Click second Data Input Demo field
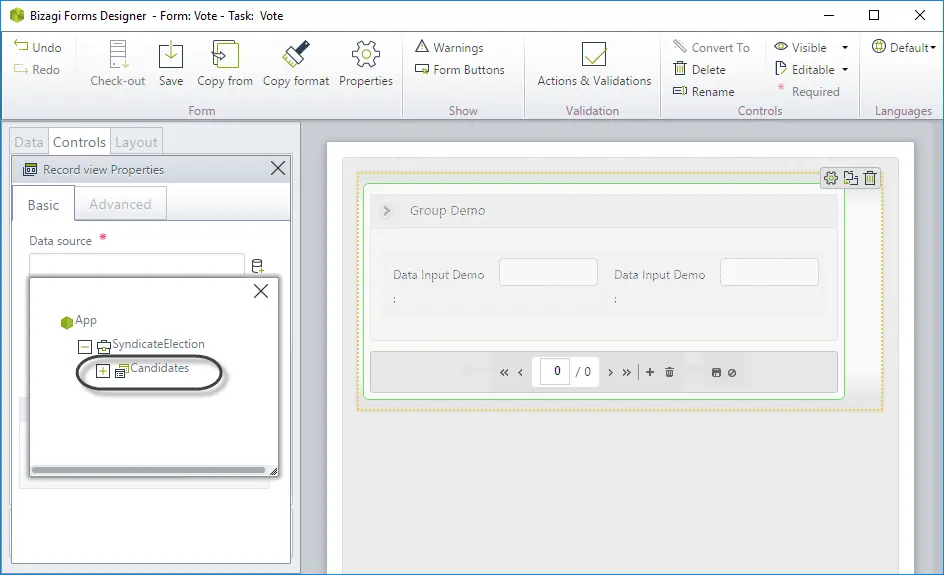944x575 pixels. point(769,272)
